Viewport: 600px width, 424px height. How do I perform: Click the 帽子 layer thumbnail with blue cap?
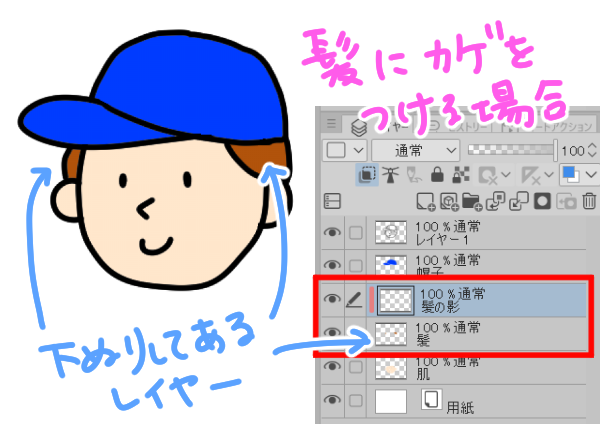391,265
